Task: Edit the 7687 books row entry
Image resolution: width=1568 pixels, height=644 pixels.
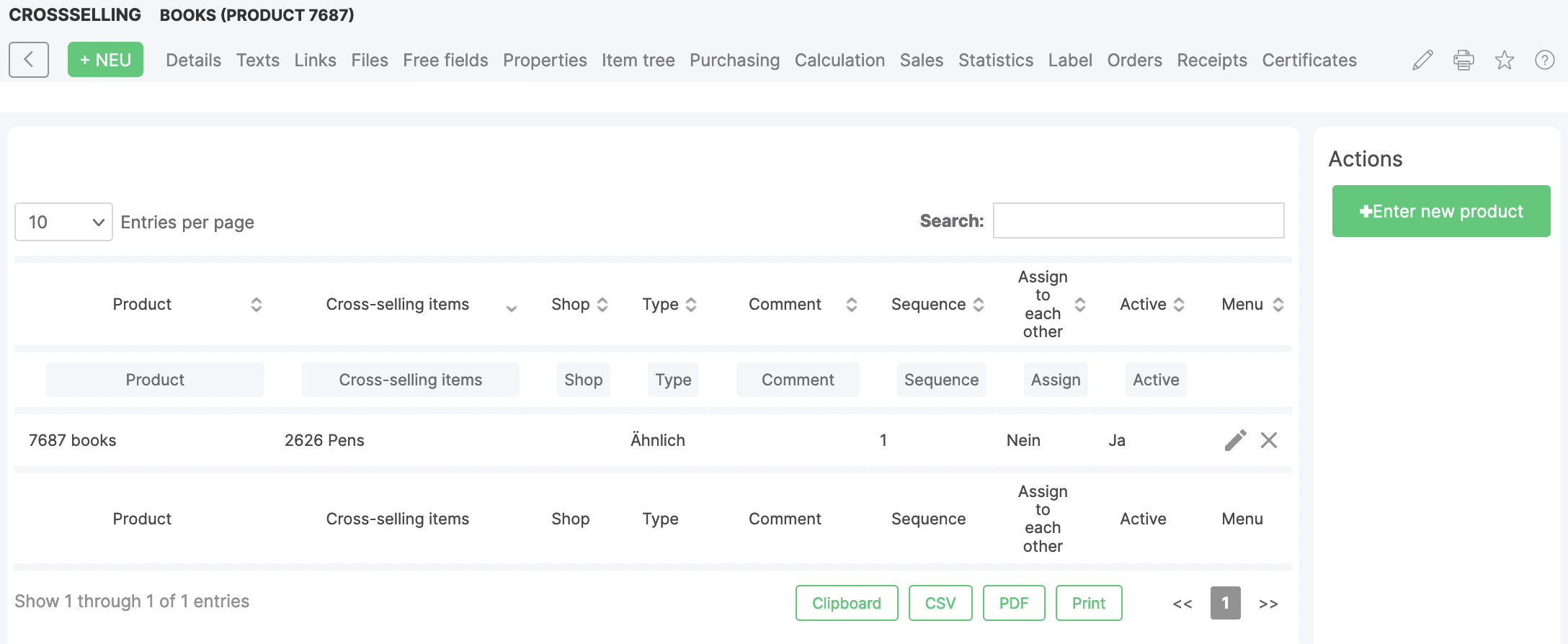Action: (x=1235, y=440)
